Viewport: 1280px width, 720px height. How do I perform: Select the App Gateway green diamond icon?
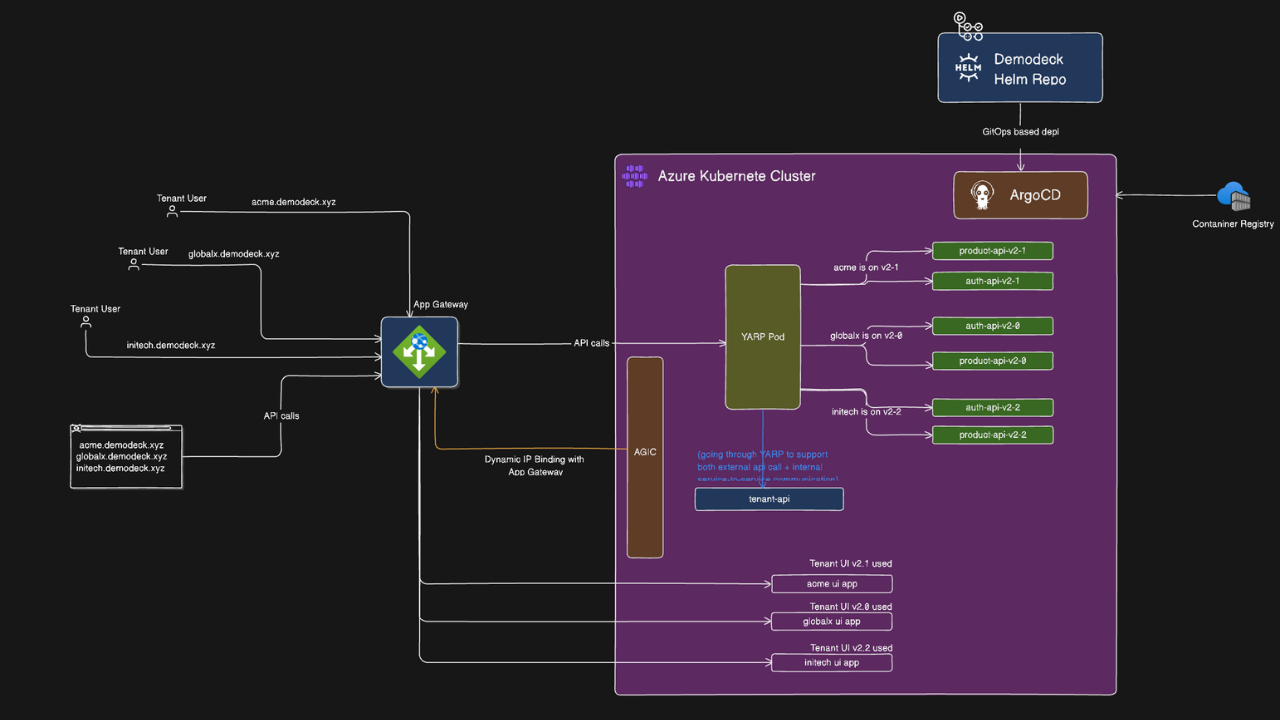(x=419, y=351)
